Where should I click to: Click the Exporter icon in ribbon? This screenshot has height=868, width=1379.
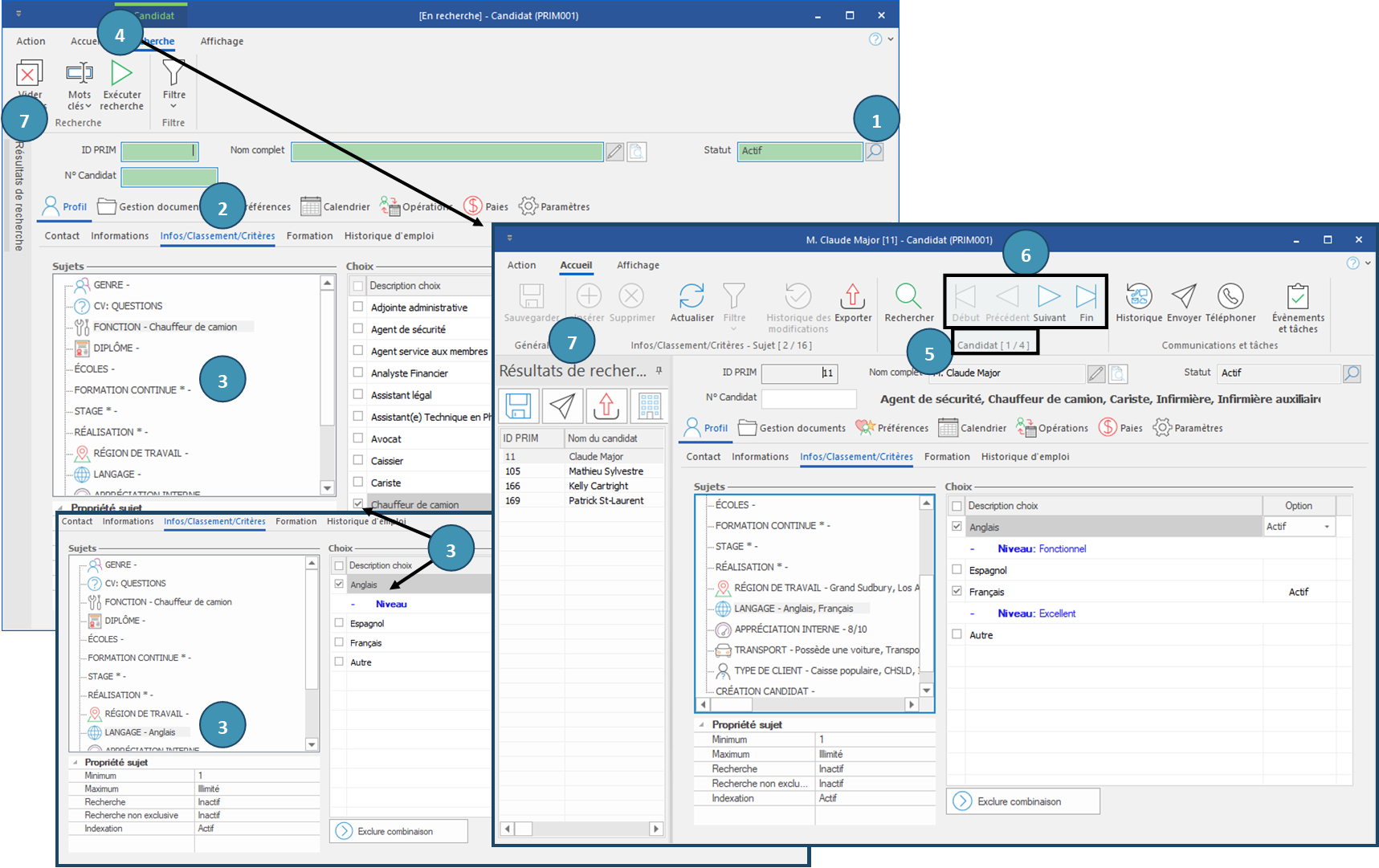[852, 297]
